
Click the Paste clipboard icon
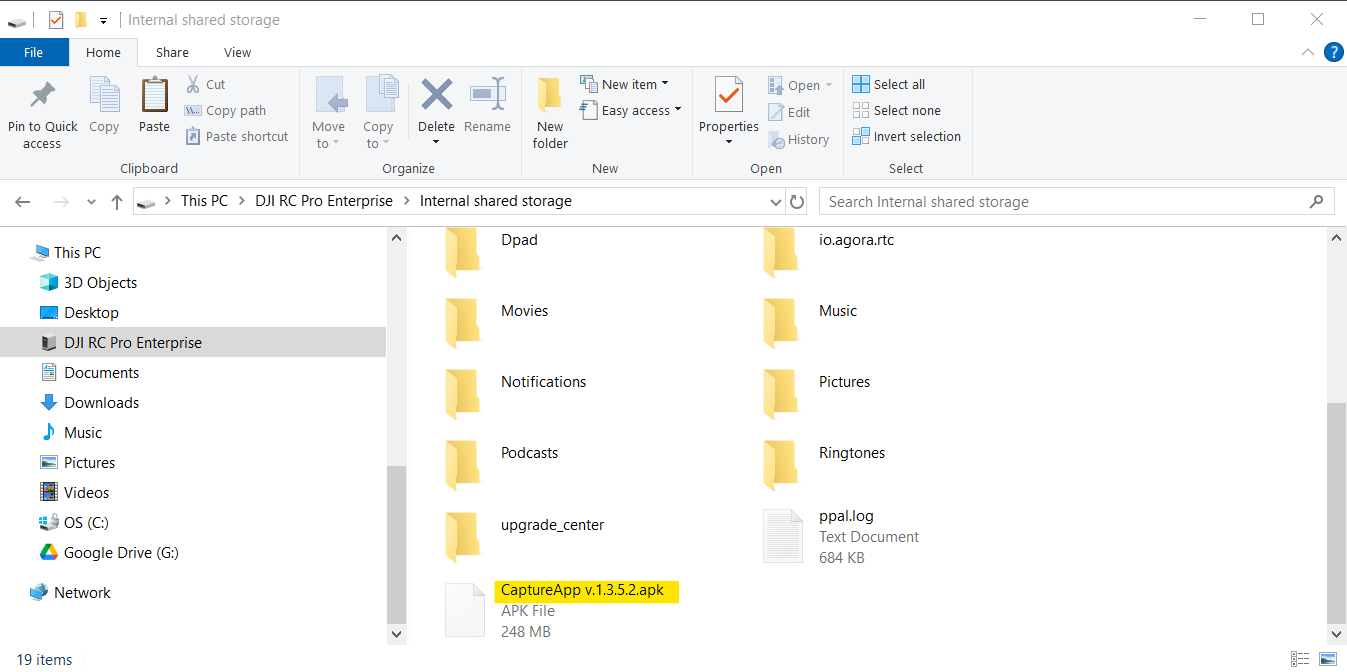[x=154, y=96]
